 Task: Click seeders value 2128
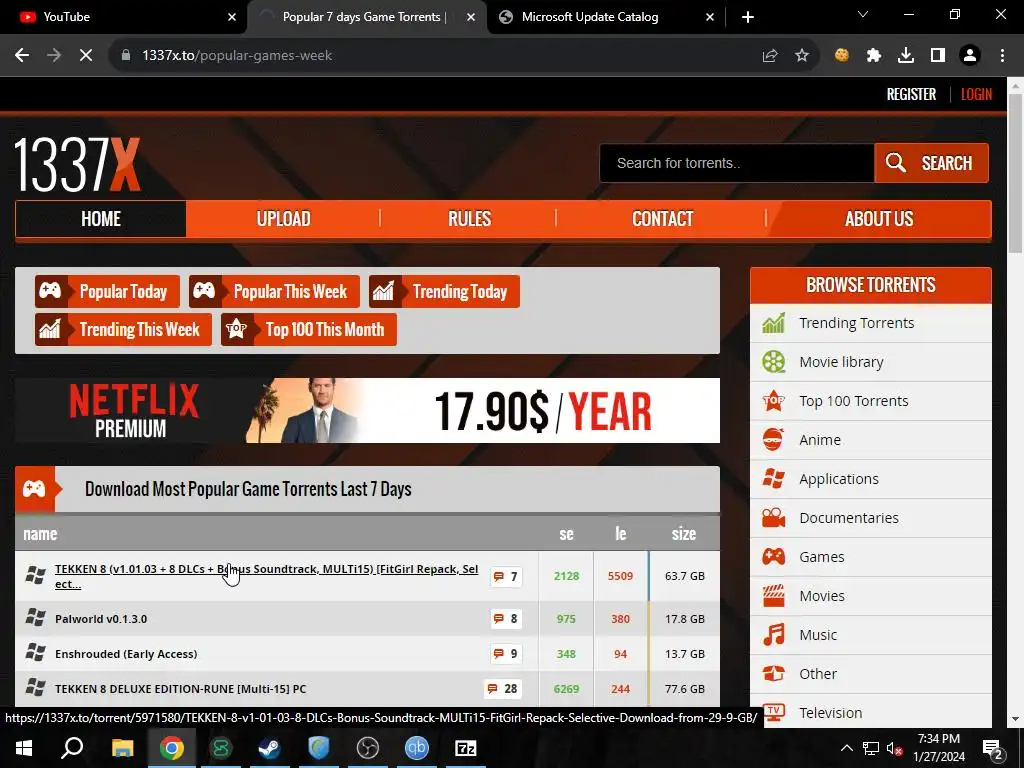566,576
